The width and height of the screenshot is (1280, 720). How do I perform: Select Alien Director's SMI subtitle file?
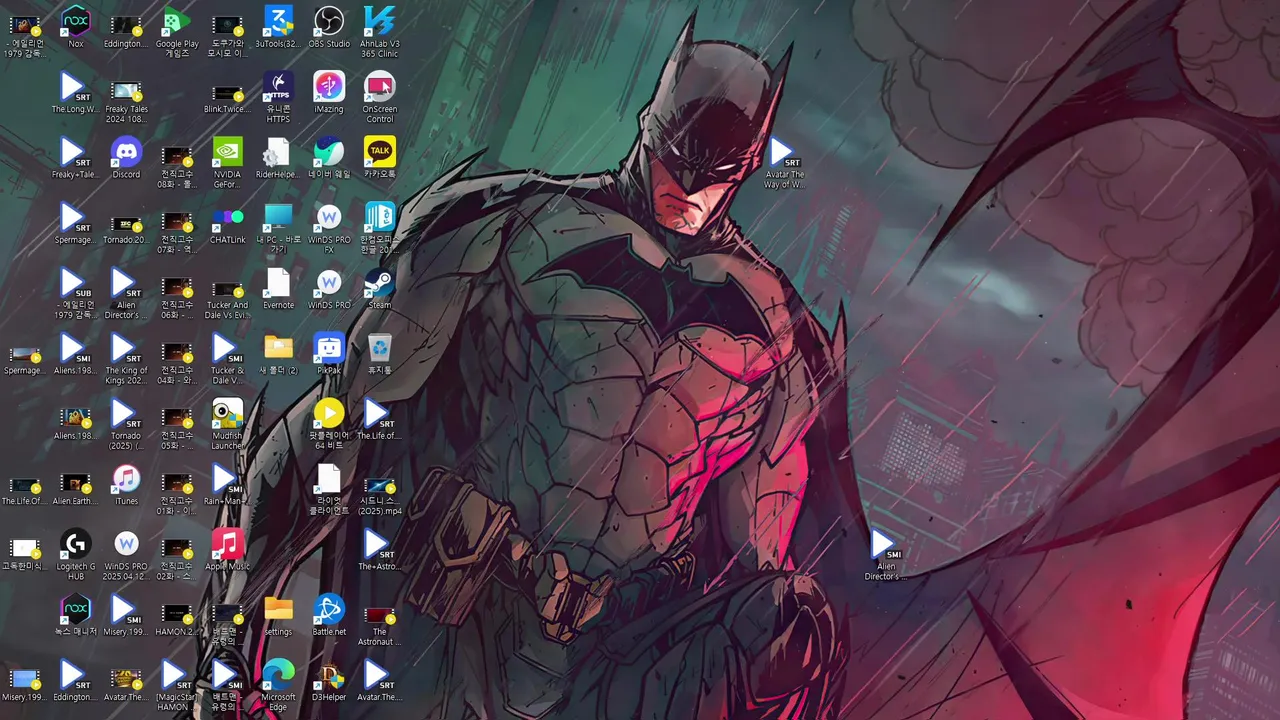886,555
